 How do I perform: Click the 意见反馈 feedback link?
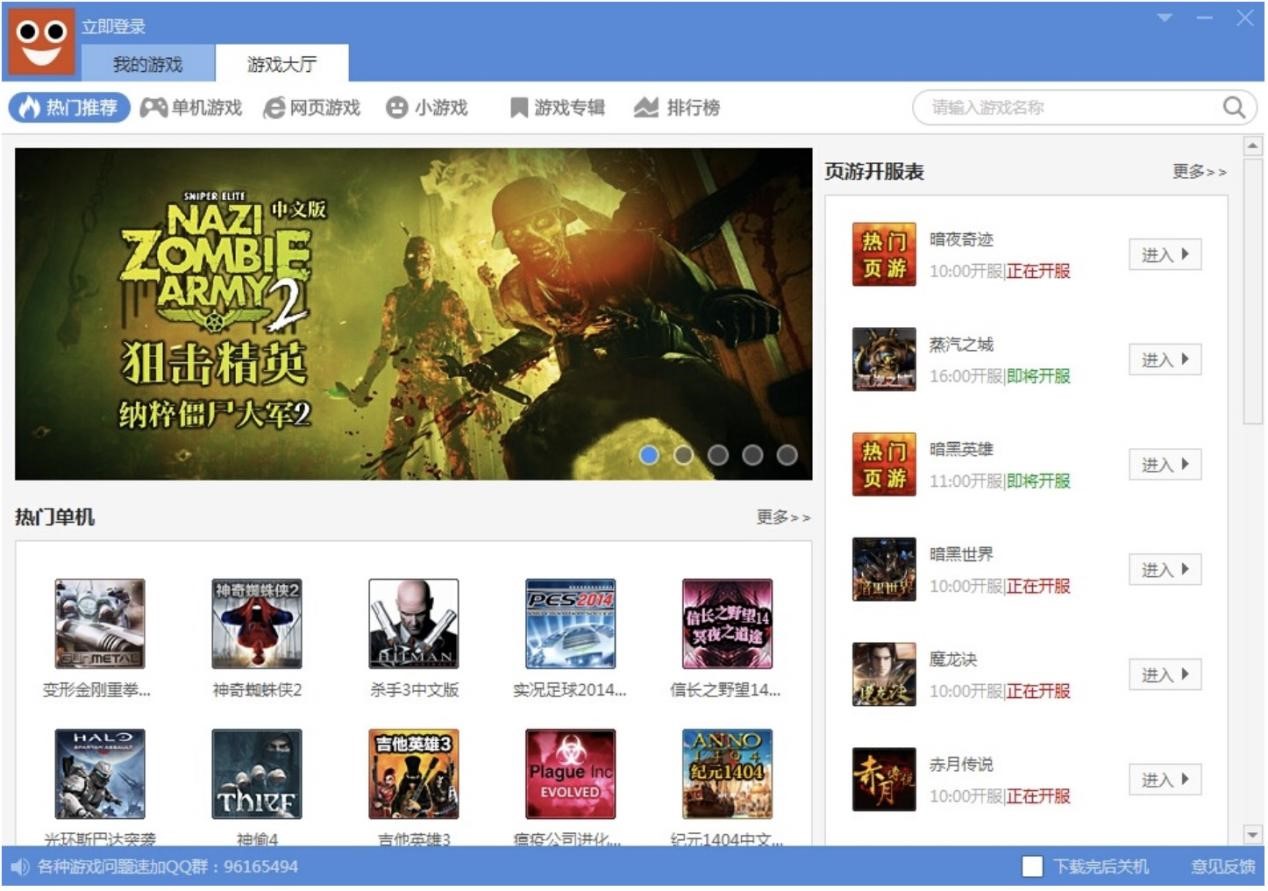pyautogui.click(x=1223, y=867)
